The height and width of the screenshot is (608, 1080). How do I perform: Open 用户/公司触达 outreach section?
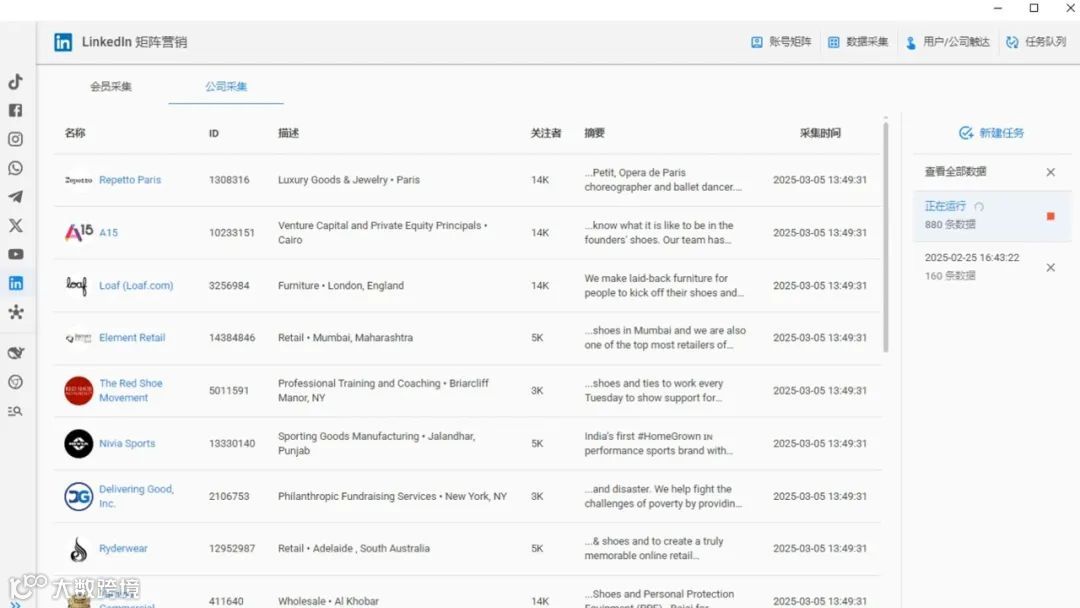(948, 42)
